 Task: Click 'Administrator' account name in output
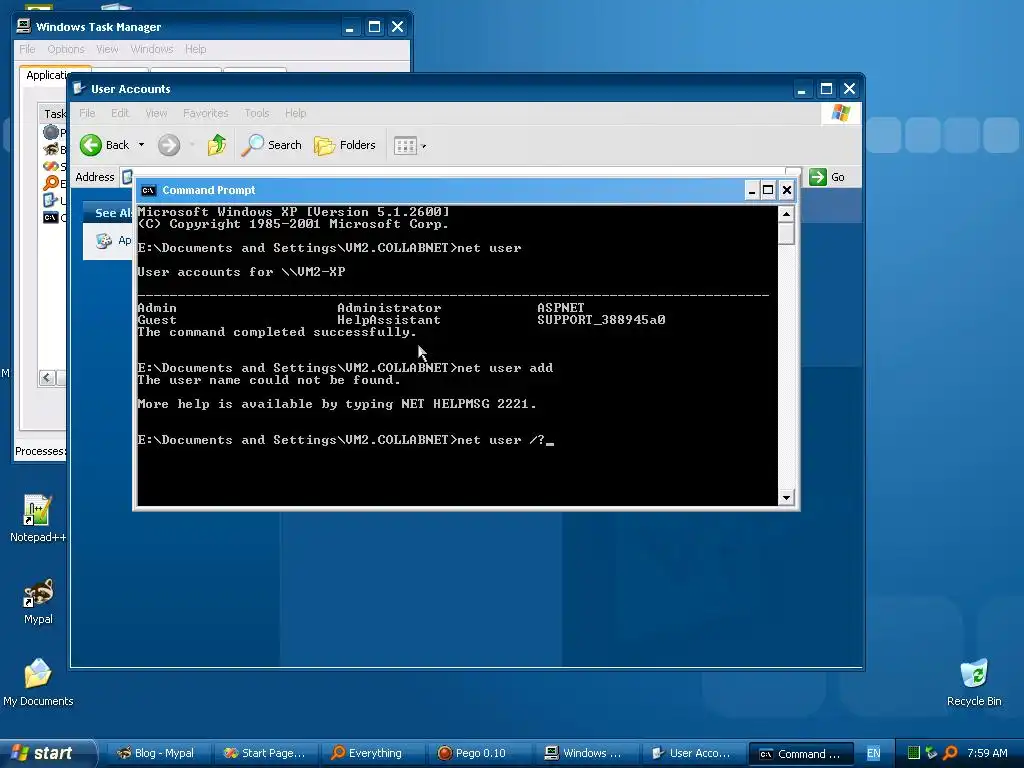click(x=389, y=308)
